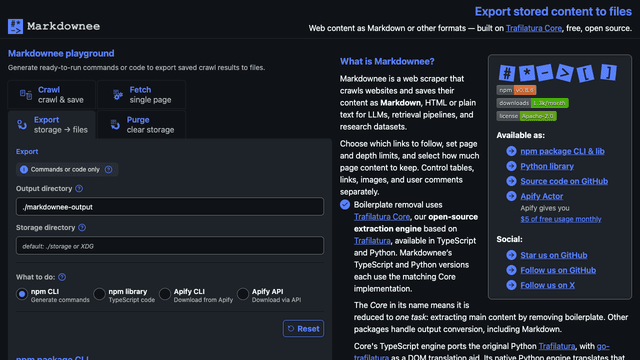Click the Fetch tab gear icon
The image size is (640, 360).
point(118,95)
